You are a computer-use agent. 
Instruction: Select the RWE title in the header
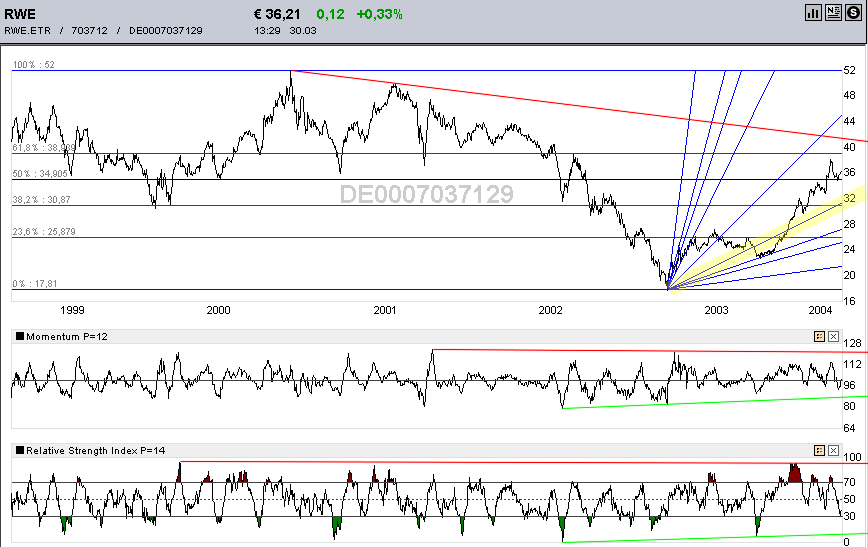point(20,14)
